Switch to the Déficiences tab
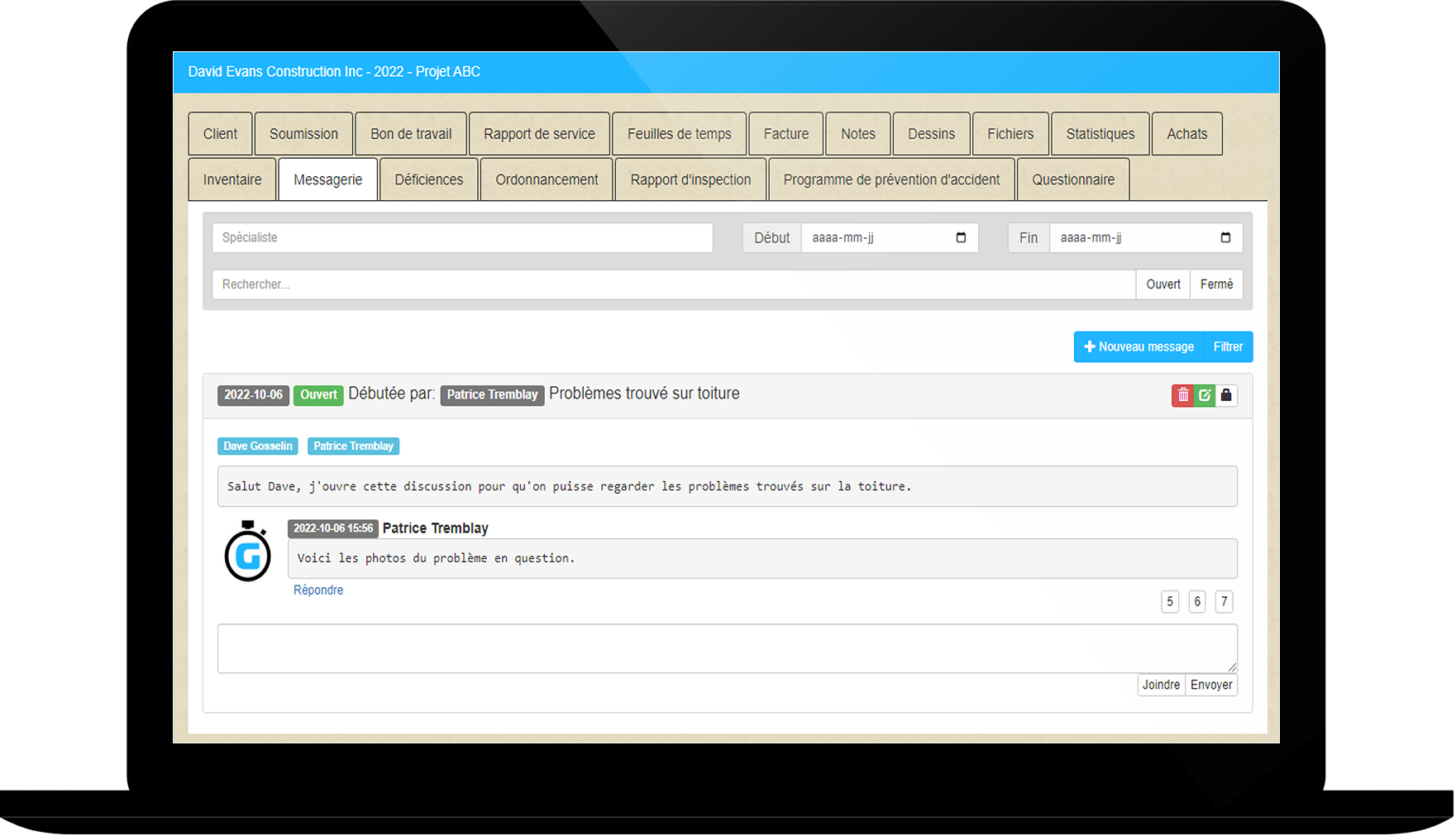The image size is (1456, 836). 428,180
